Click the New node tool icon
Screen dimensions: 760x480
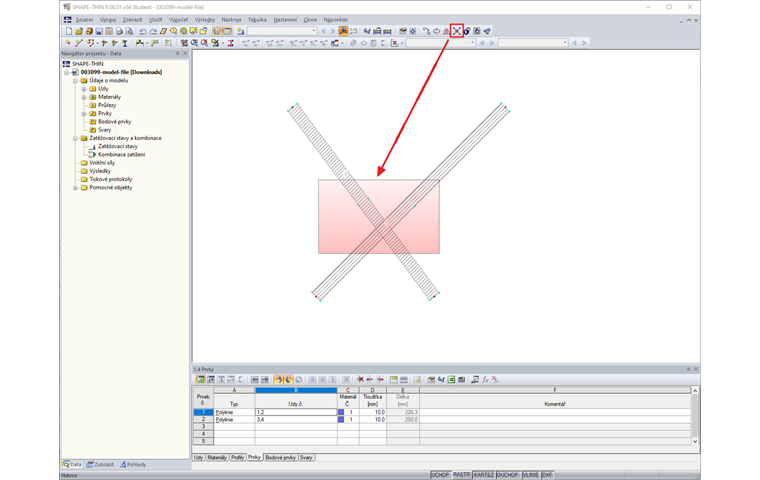click(67, 43)
